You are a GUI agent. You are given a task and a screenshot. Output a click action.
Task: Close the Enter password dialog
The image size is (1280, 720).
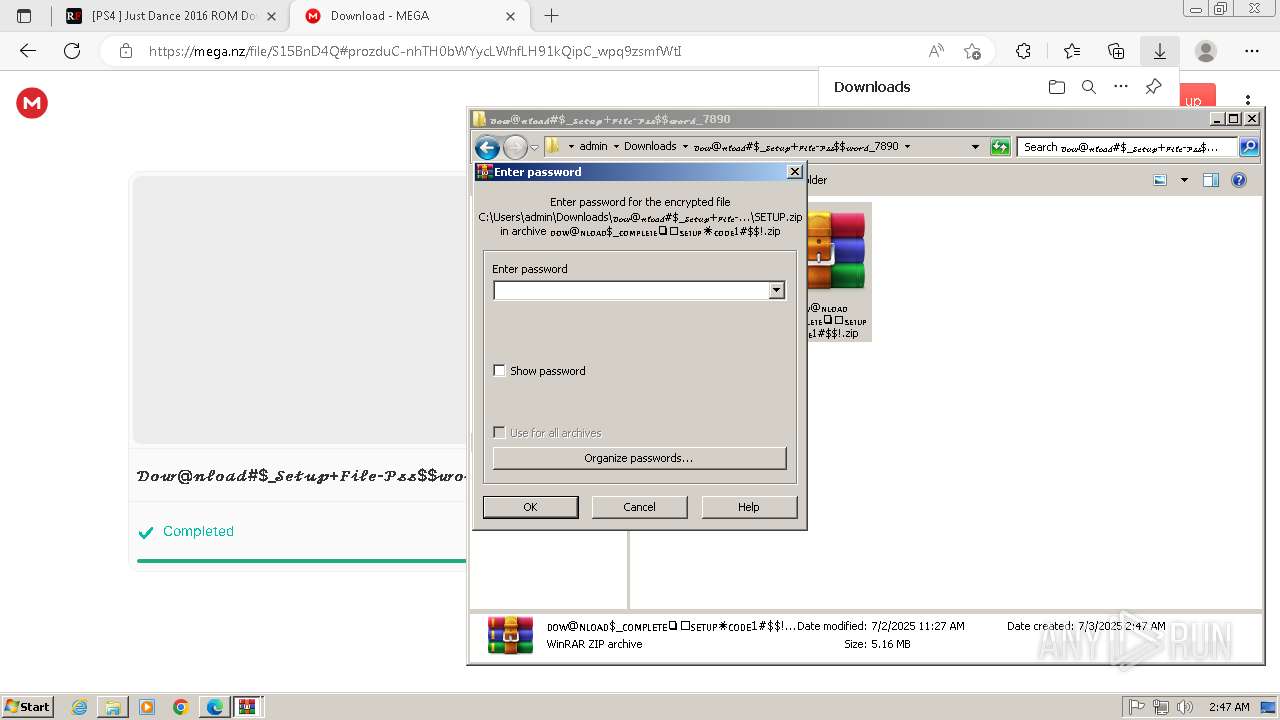point(795,172)
